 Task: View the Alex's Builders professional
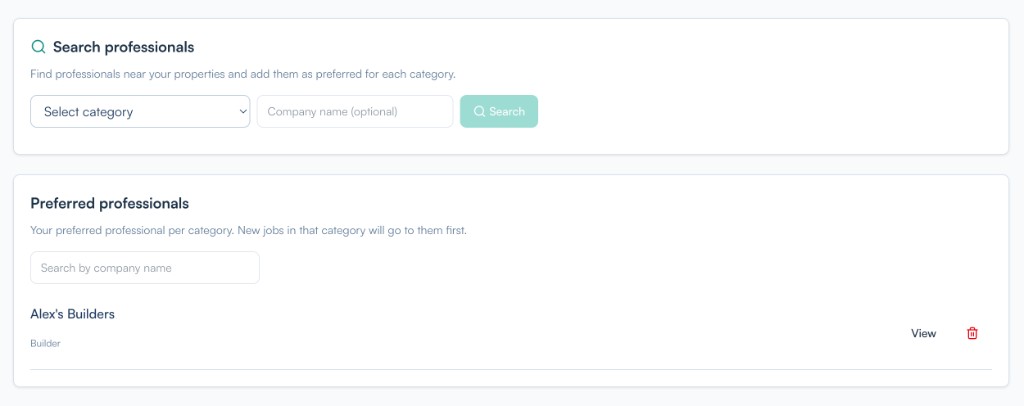[923, 333]
